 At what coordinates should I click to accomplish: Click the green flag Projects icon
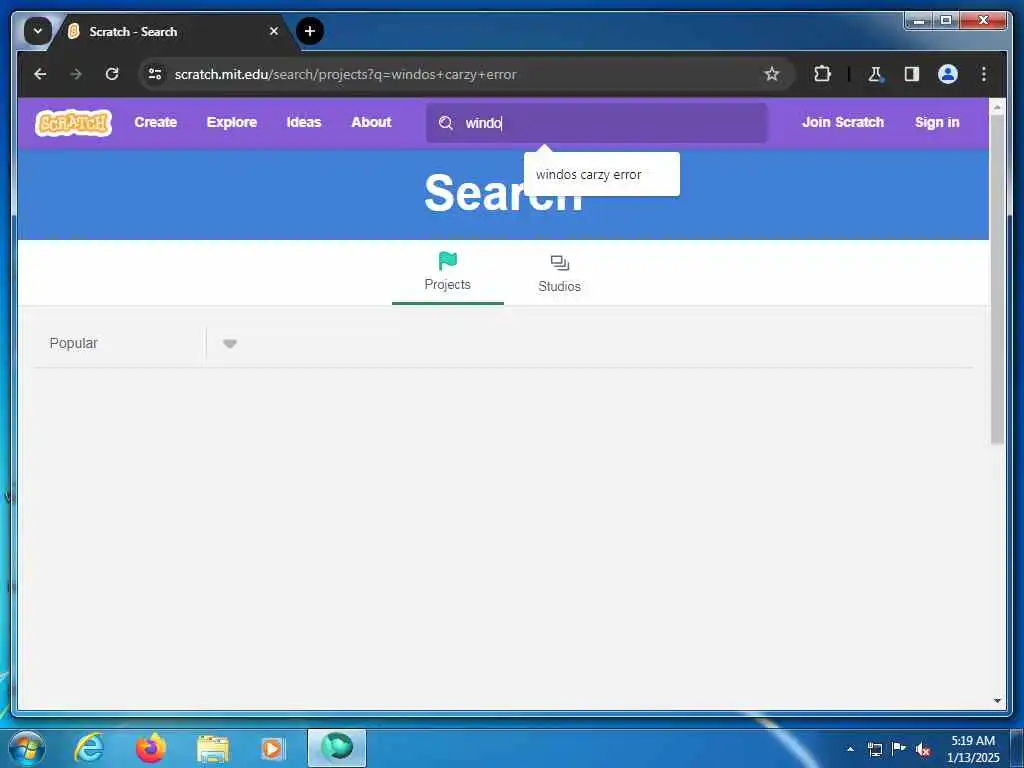(x=448, y=261)
